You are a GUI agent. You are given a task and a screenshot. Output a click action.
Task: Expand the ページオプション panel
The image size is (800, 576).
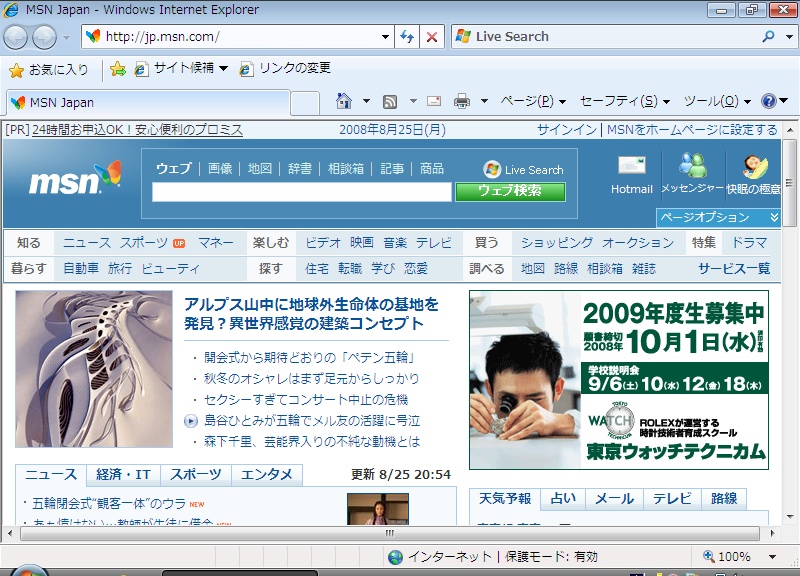(718, 217)
